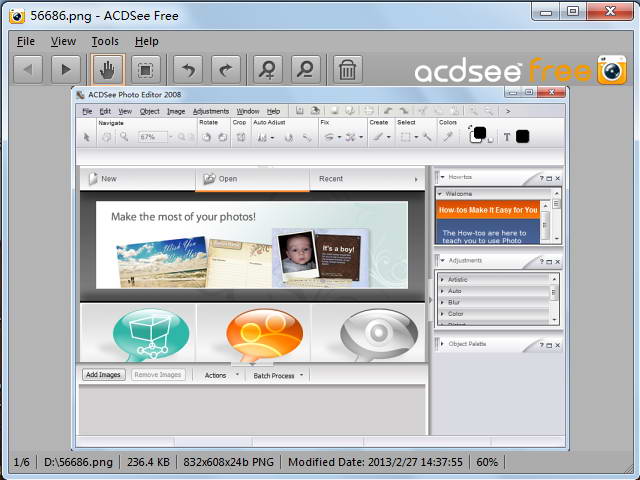Open the Image menu in Photo Editor 2008

176,111
